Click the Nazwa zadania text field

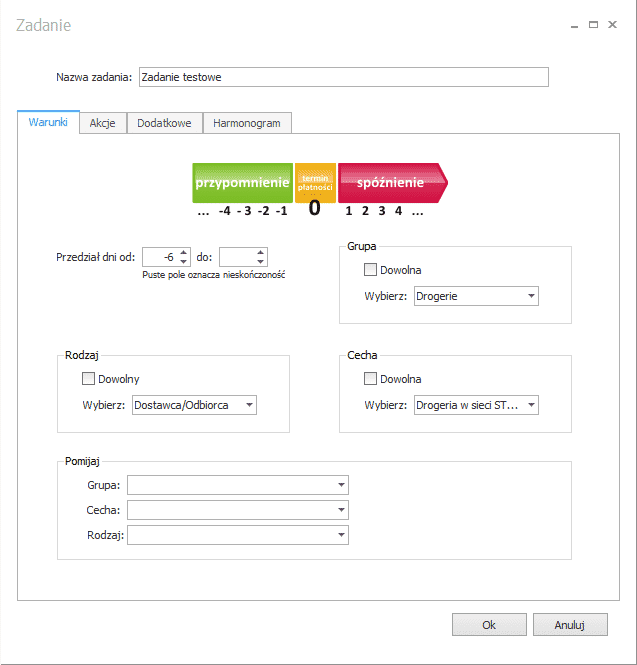(x=344, y=77)
